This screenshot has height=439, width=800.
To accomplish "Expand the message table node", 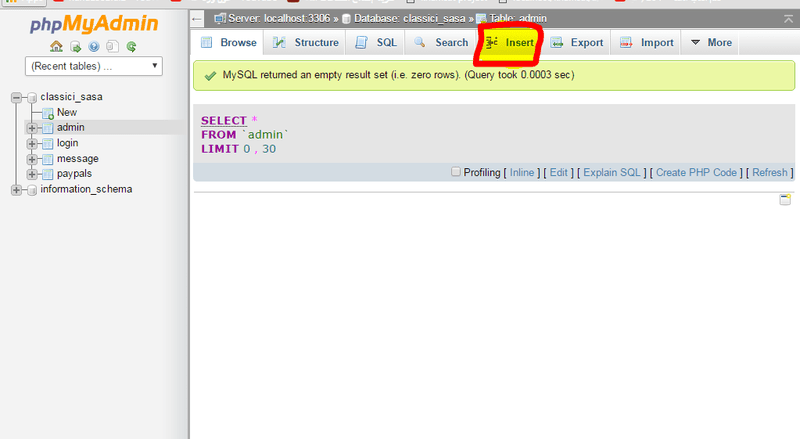I will 32,159.
